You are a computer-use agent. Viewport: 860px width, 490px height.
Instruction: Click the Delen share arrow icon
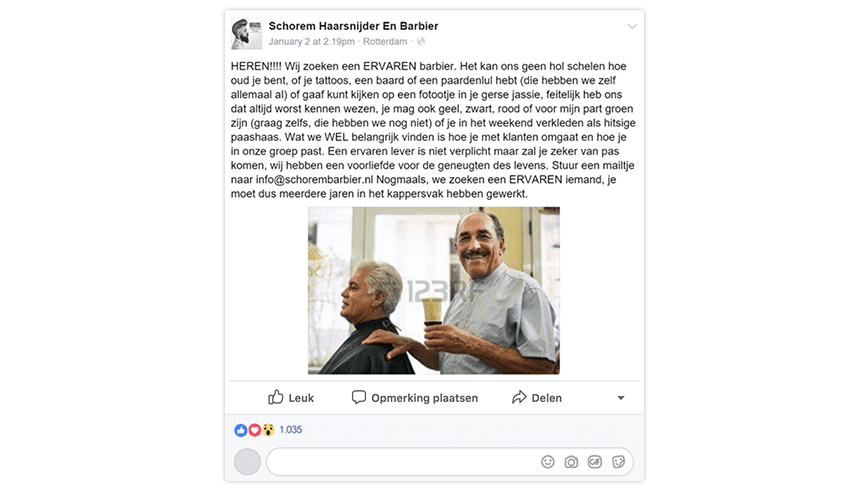[x=519, y=397]
